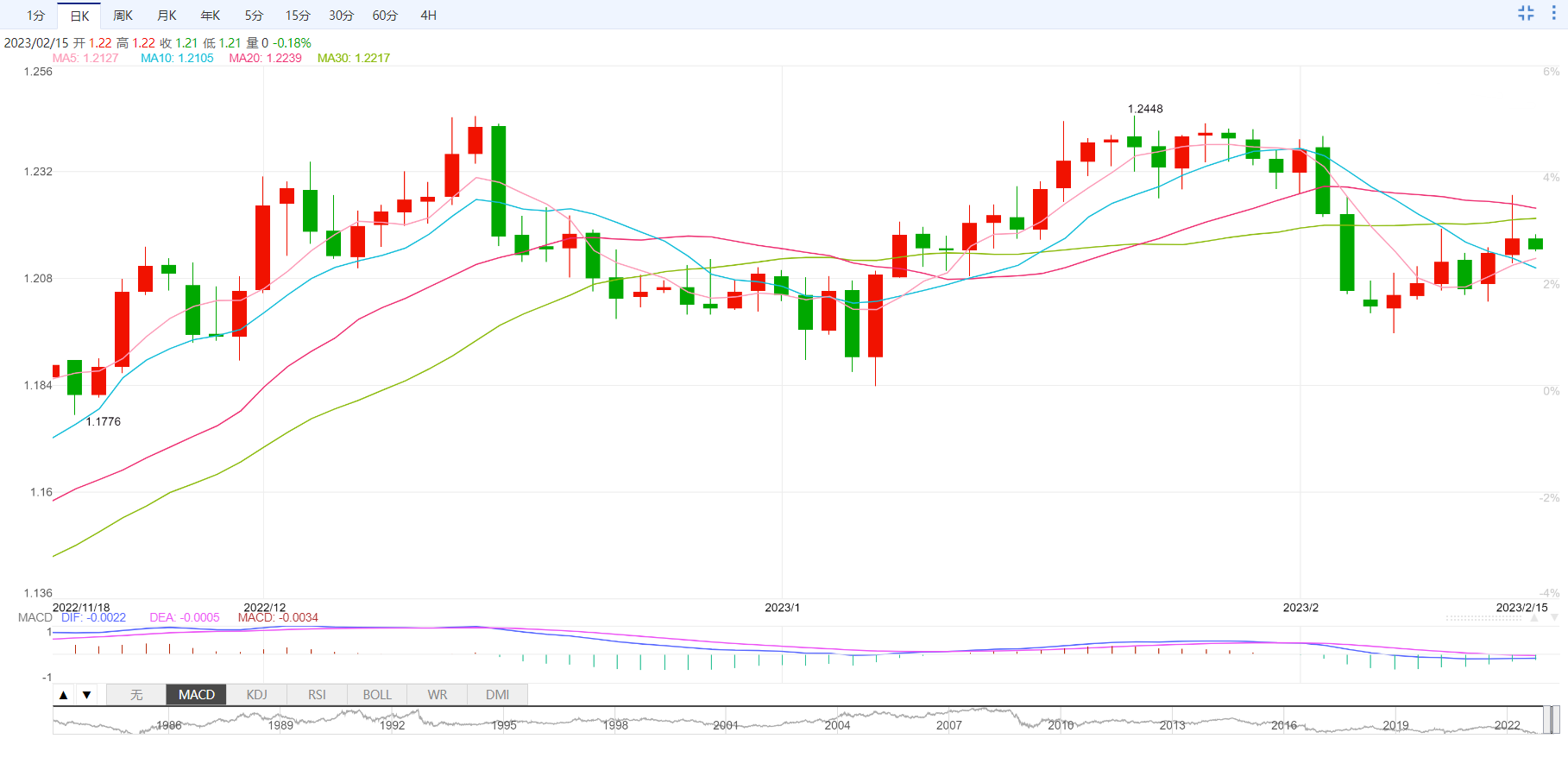Click the 2004 label on the history overview timeline
The width and height of the screenshot is (1568, 764).
pos(837,725)
